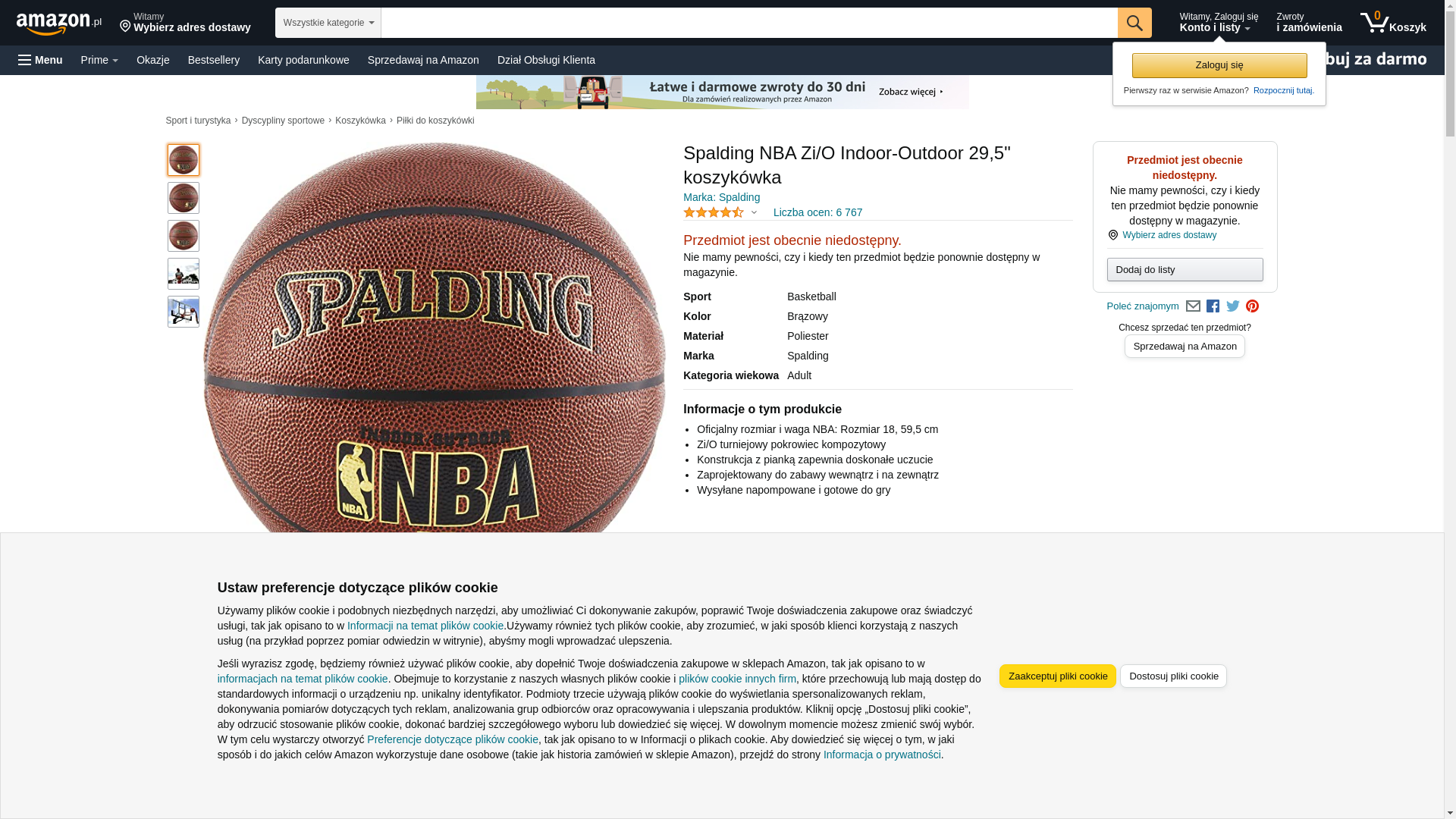Image resolution: width=1456 pixels, height=819 pixels.
Task: Expand the Prime navigation dropdown
Action: point(99,60)
